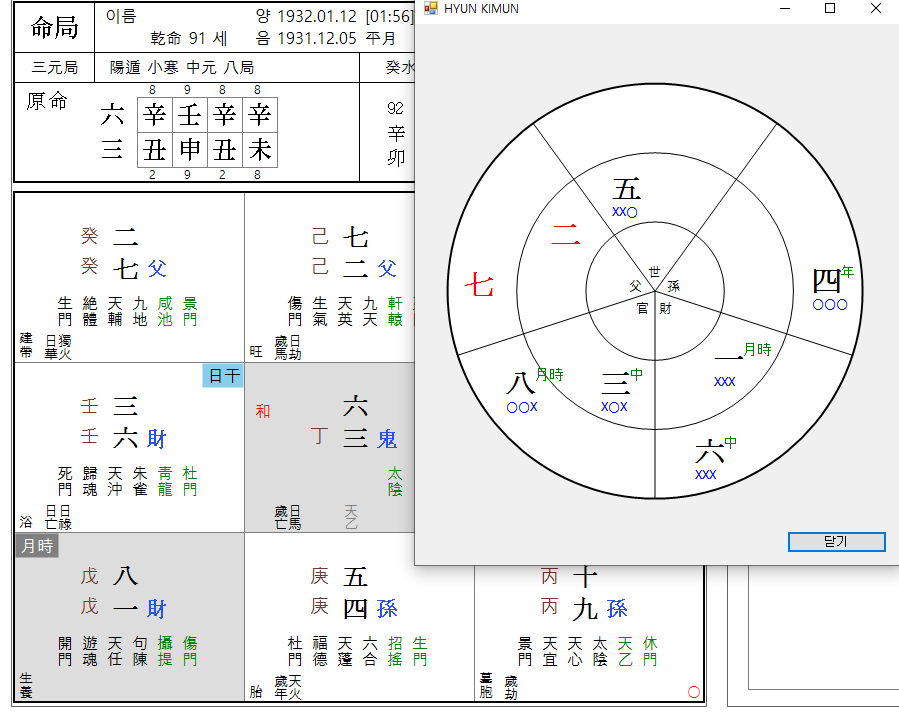Click 申 in the four-pillar grid
Image resolution: width=899 pixels, height=720 pixels.
click(189, 150)
